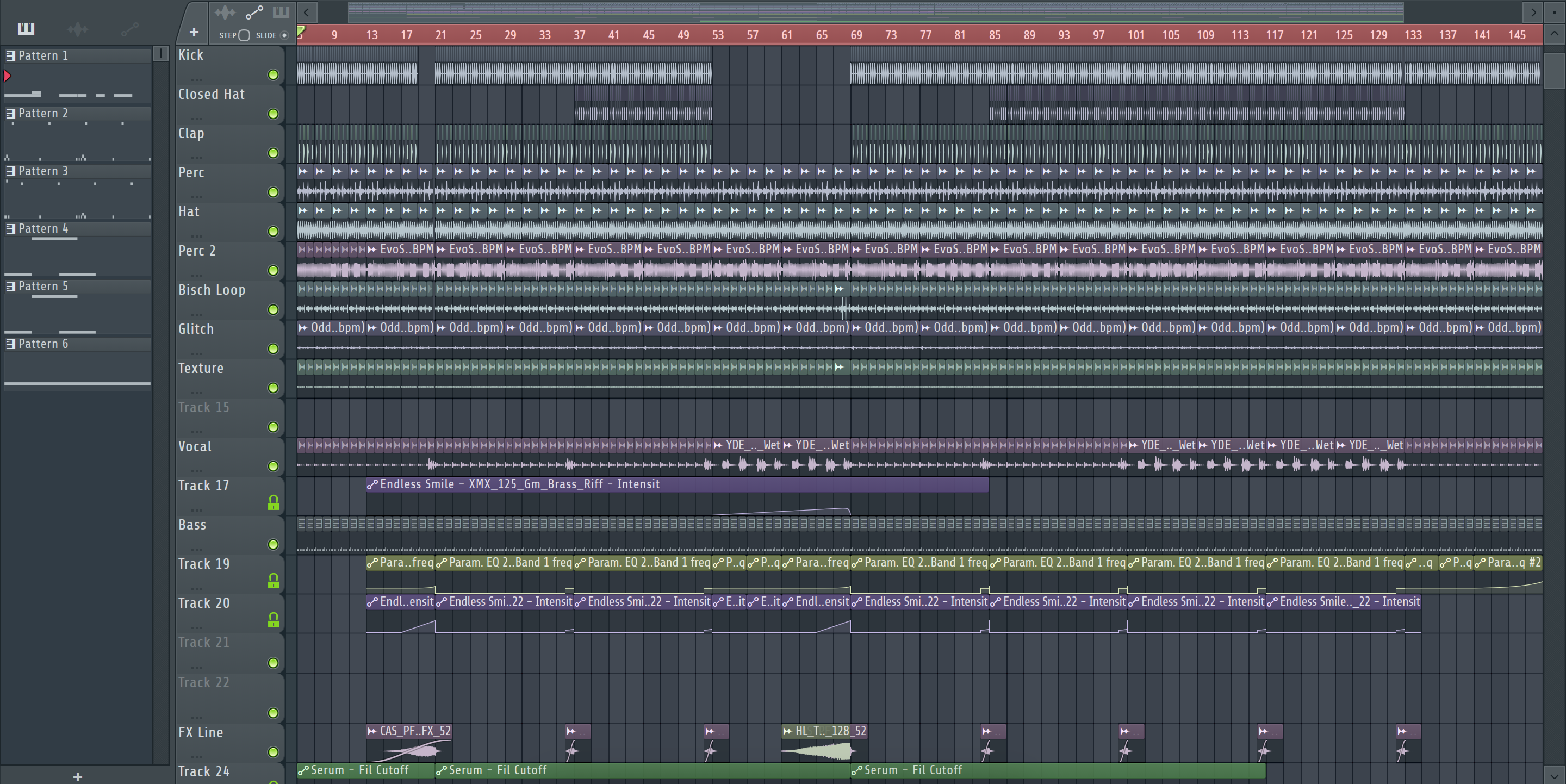Mute the Hat track
The width and height of the screenshot is (1566, 784).
pyautogui.click(x=273, y=231)
